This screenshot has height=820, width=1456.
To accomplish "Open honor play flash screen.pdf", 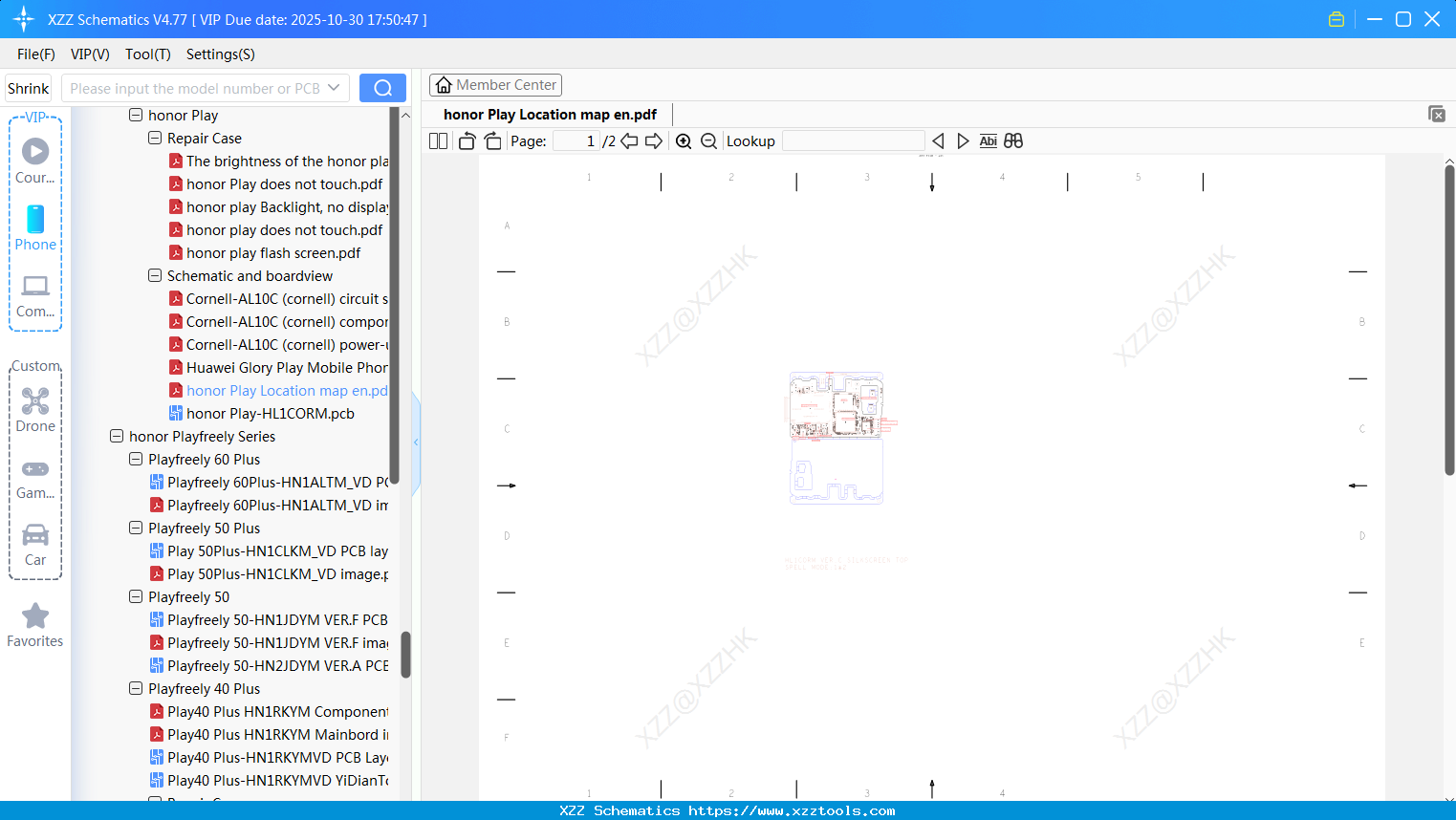I will click(x=273, y=252).
